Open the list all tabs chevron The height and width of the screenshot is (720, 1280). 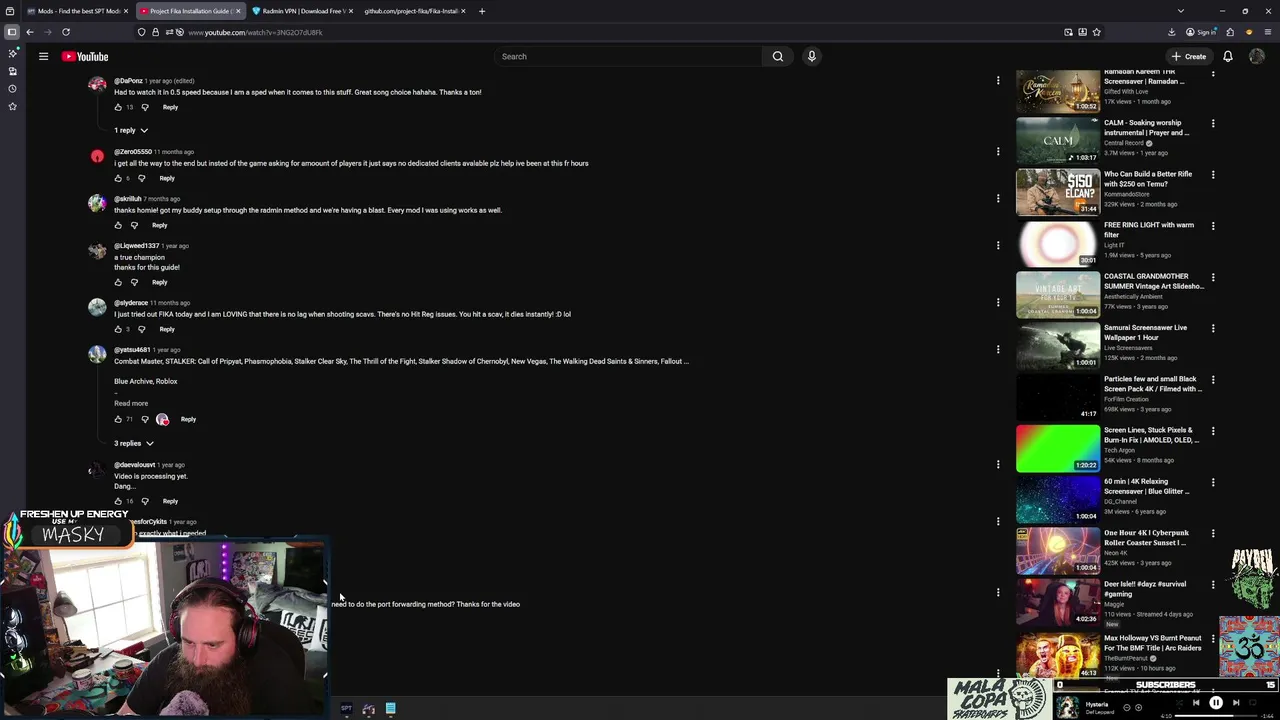click(x=1181, y=11)
